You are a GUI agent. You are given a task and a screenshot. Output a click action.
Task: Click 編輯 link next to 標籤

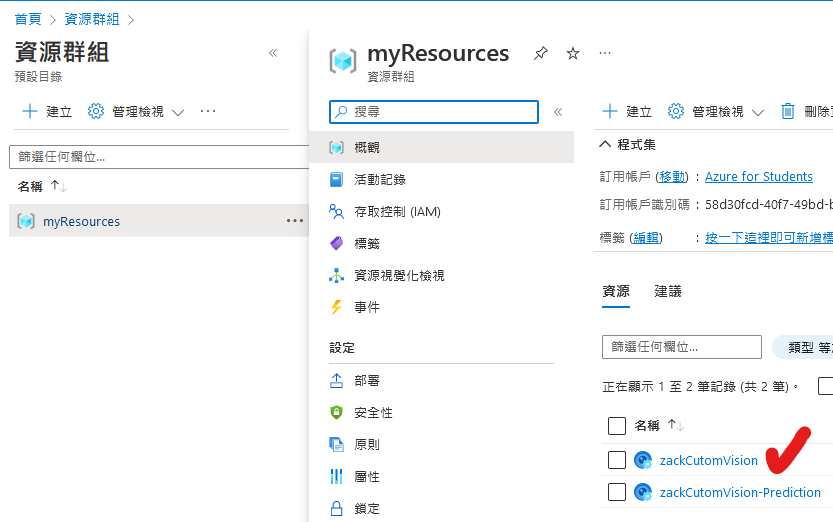pos(646,237)
